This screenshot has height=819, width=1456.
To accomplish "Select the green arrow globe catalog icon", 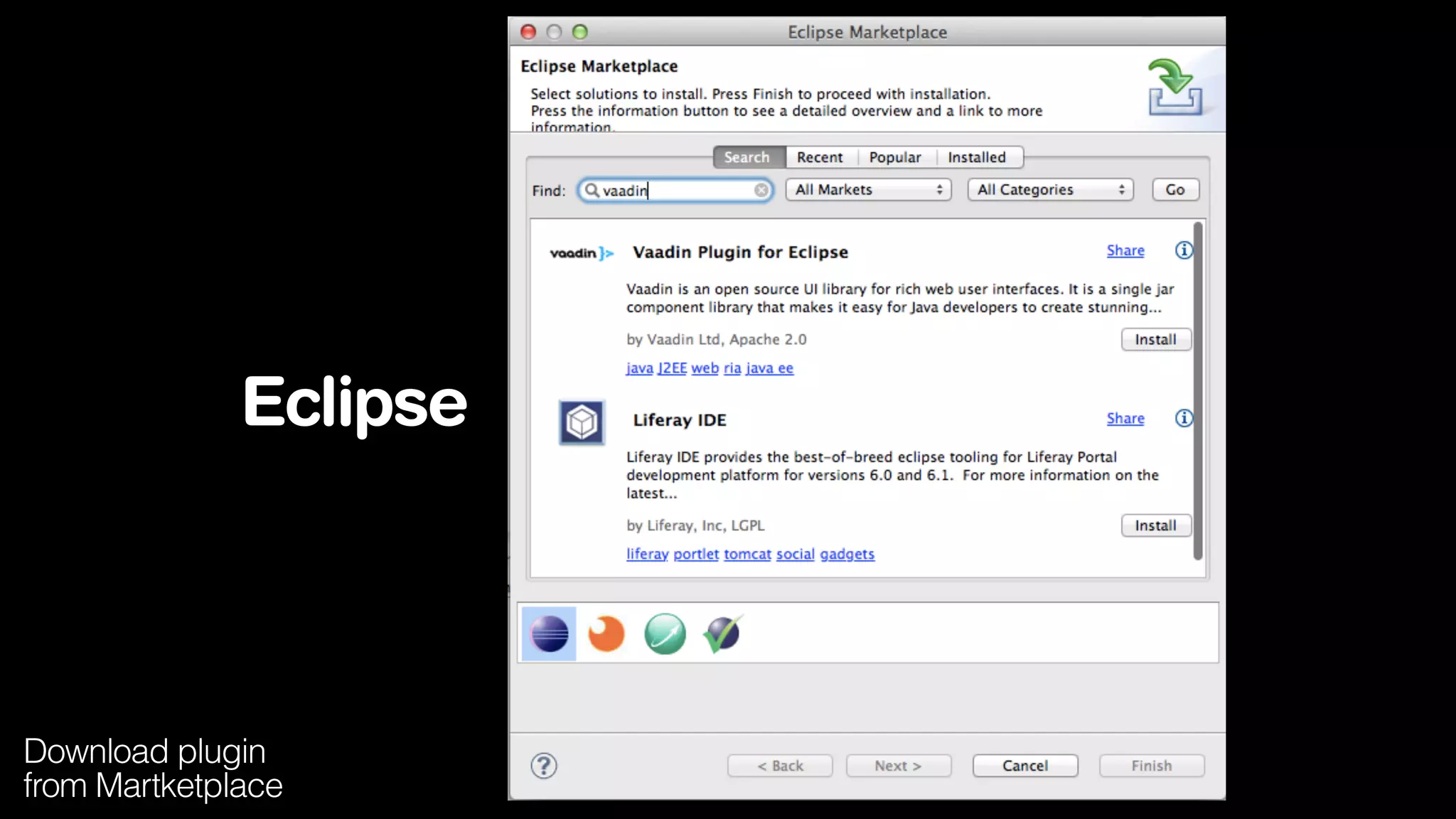I will click(x=665, y=633).
